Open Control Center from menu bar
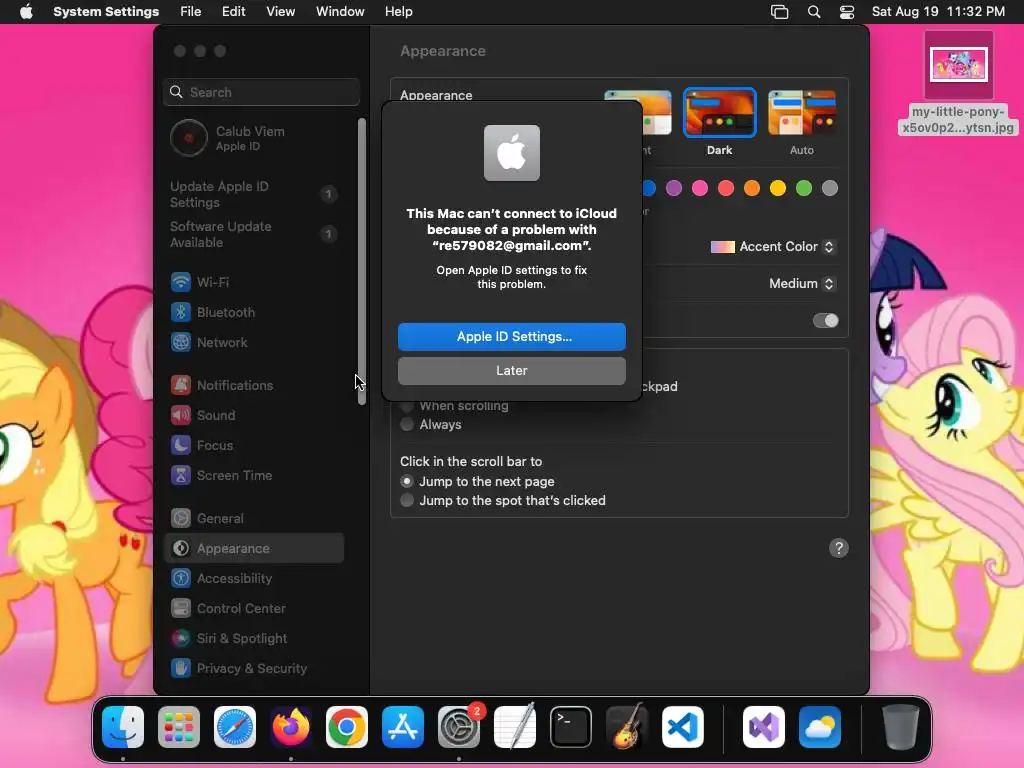This screenshot has height=768, width=1024. tap(847, 12)
